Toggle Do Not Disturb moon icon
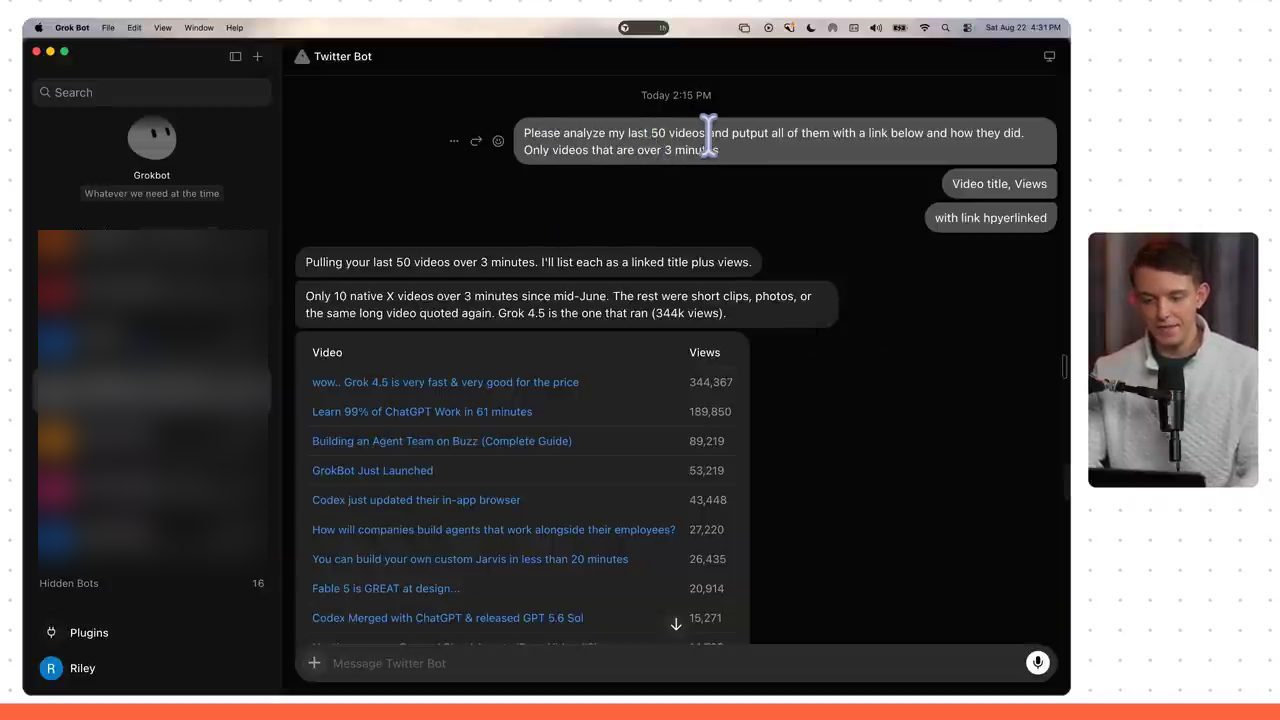The width and height of the screenshot is (1280, 720). pos(811,28)
